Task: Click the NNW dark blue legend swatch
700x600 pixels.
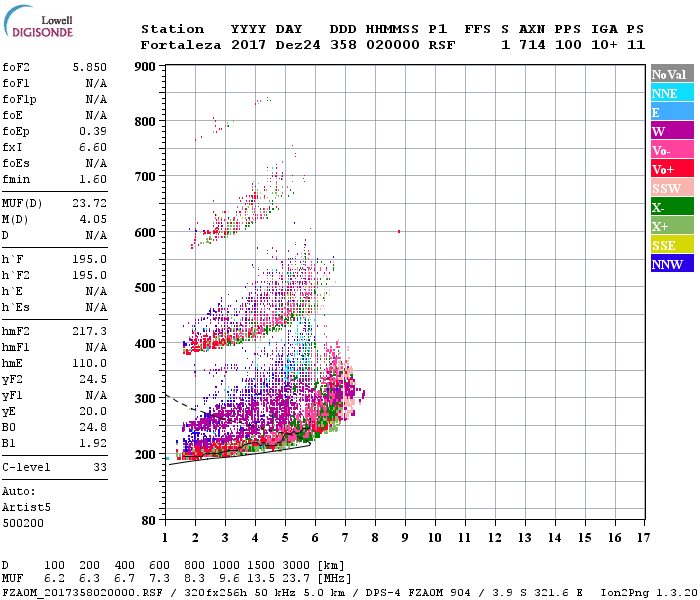Action: click(672, 263)
